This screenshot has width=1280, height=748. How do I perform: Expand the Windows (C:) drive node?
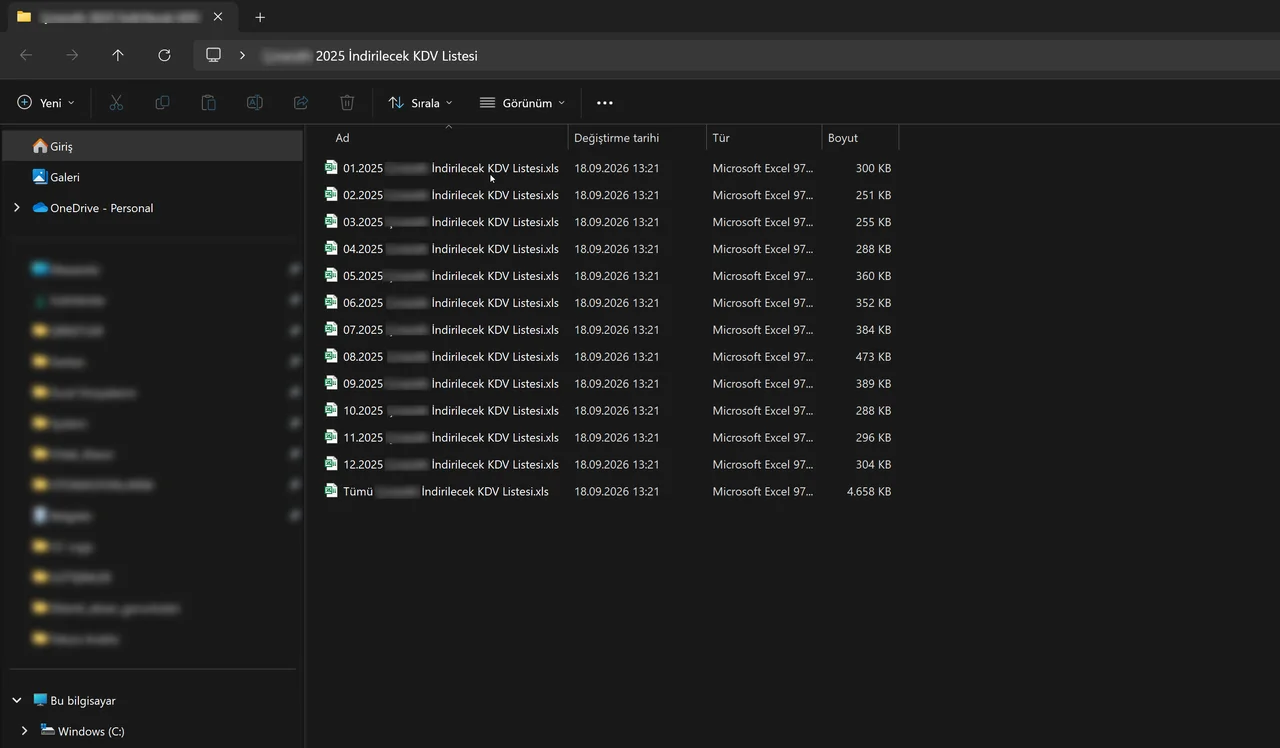(24, 731)
